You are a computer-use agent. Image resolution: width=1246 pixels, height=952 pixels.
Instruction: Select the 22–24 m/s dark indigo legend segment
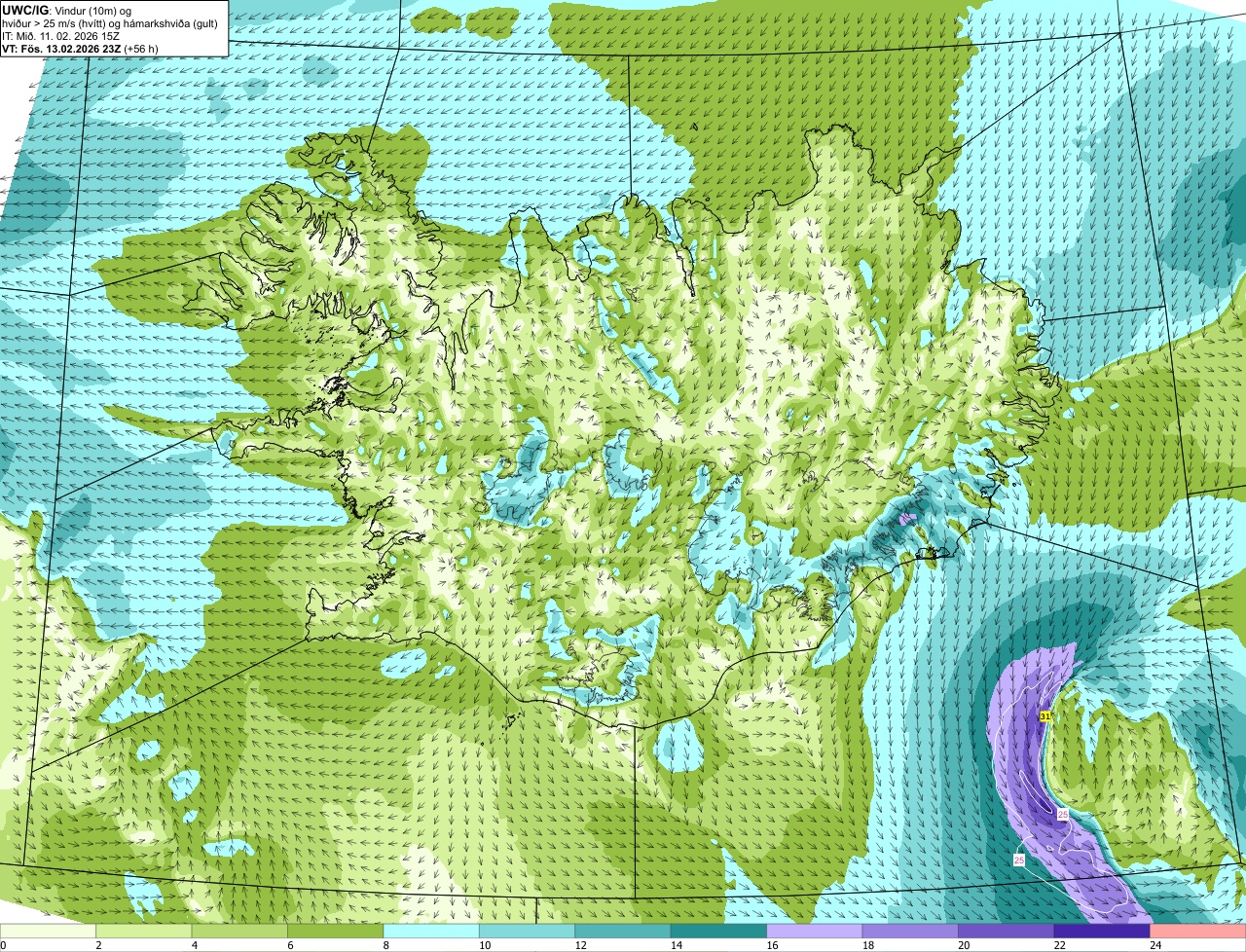1102,932
